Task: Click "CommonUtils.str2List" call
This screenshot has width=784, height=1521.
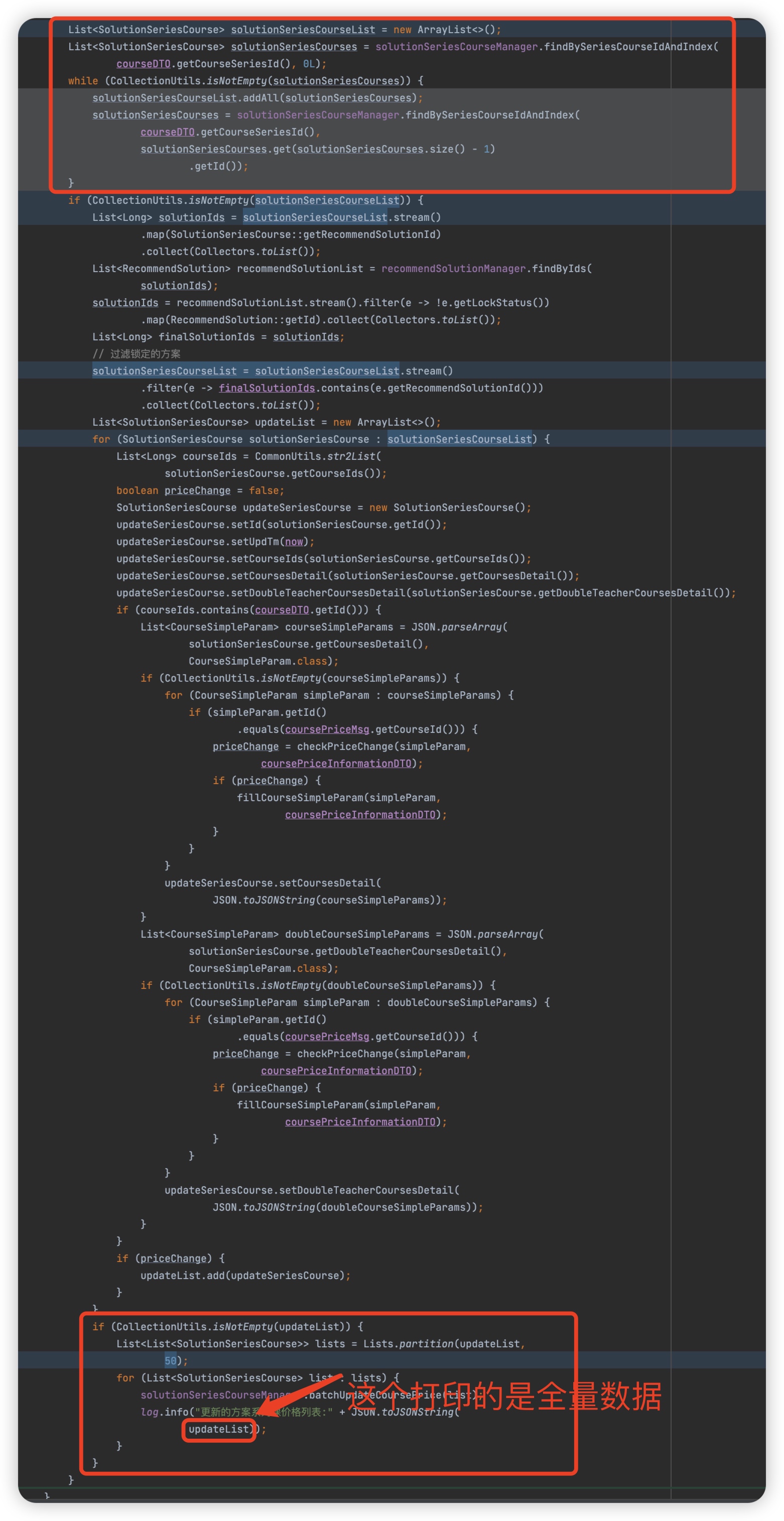Action: tap(315, 457)
